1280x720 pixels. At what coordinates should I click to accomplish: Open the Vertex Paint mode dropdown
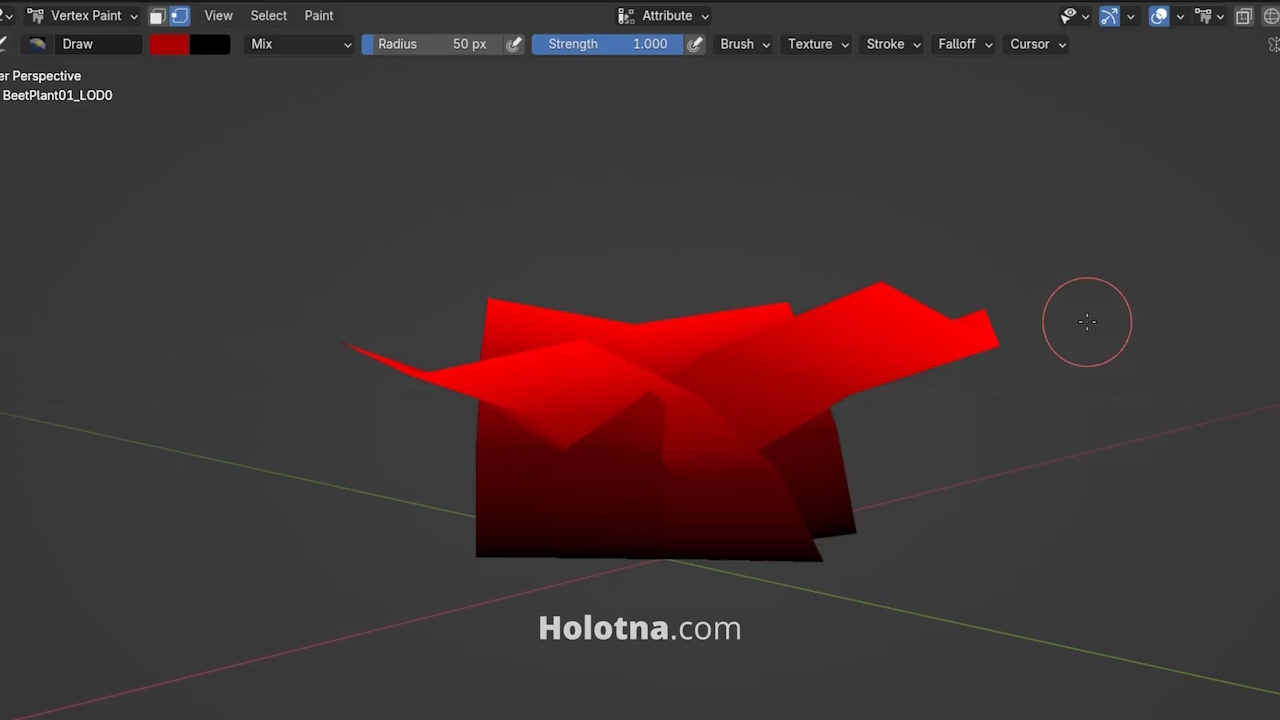pyautogui.click(x=82, y=16)
